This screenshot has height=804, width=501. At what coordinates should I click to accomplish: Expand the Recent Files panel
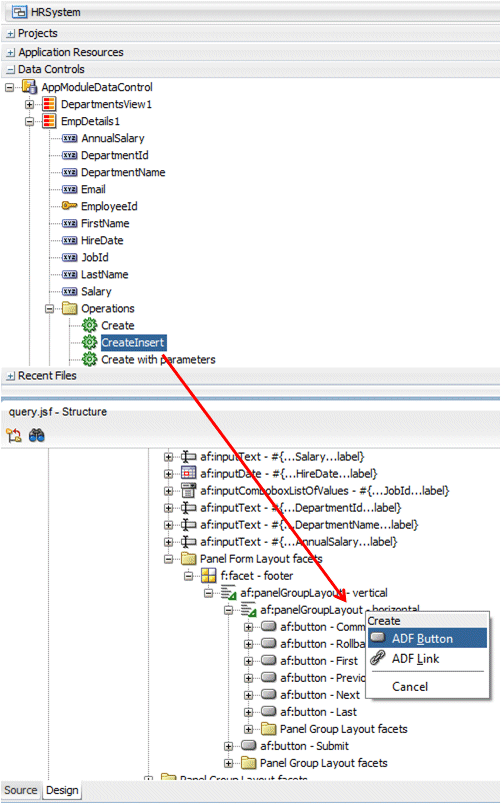(11, 376)
